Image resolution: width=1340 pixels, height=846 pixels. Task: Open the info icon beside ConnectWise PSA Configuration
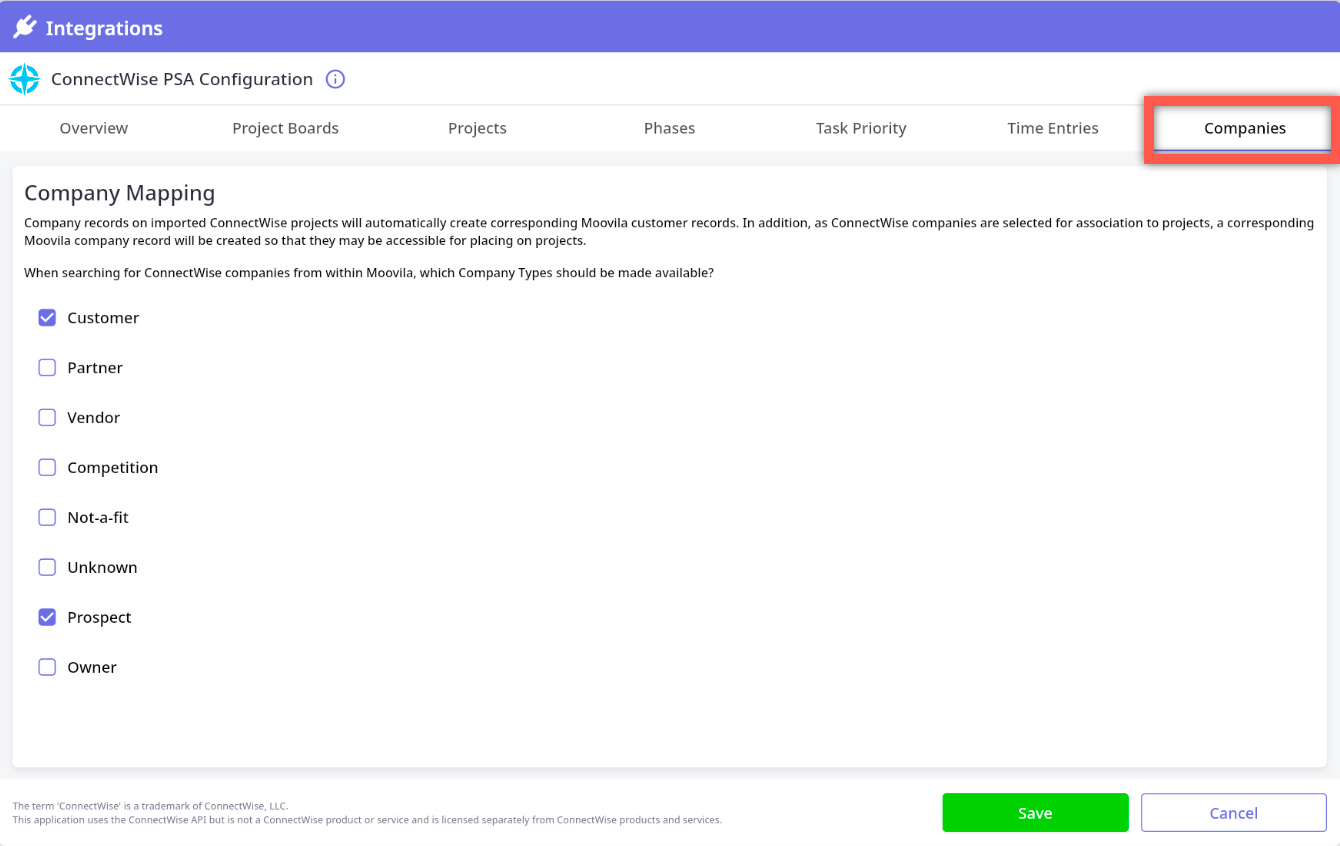pos(335,79)
